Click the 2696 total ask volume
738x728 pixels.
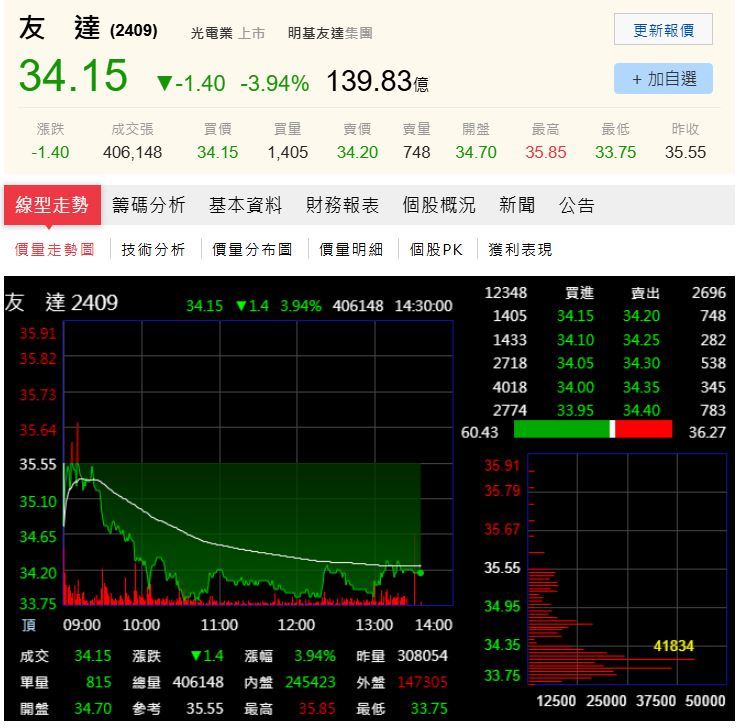[709, 293]
